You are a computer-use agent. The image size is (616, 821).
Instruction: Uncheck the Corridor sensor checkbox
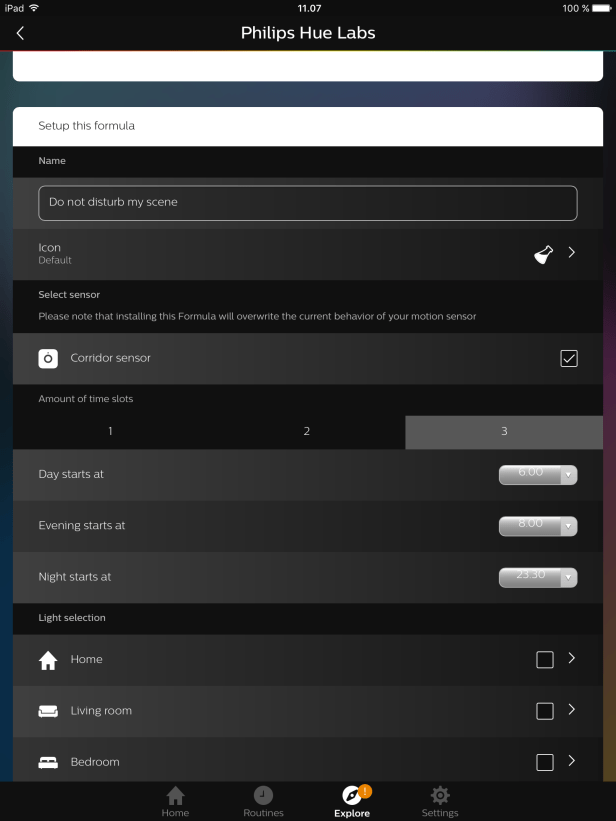tap(568, 358)
